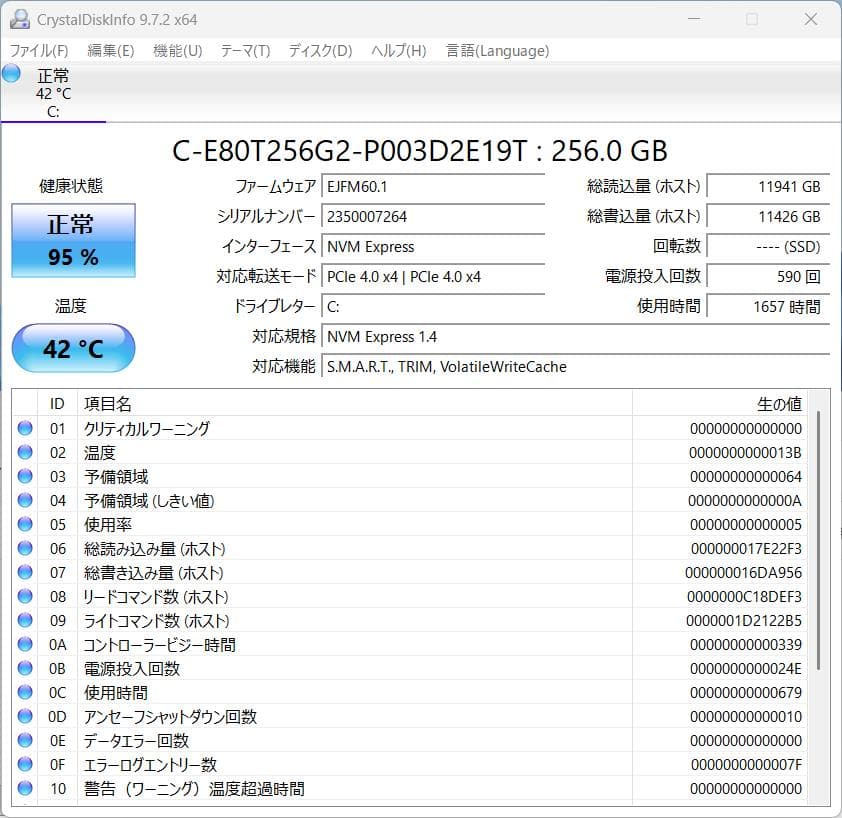Click the power-on hours value 1657 時間
Image resolution: width=842 pixels, height=818 pixels.
[768, 307]
